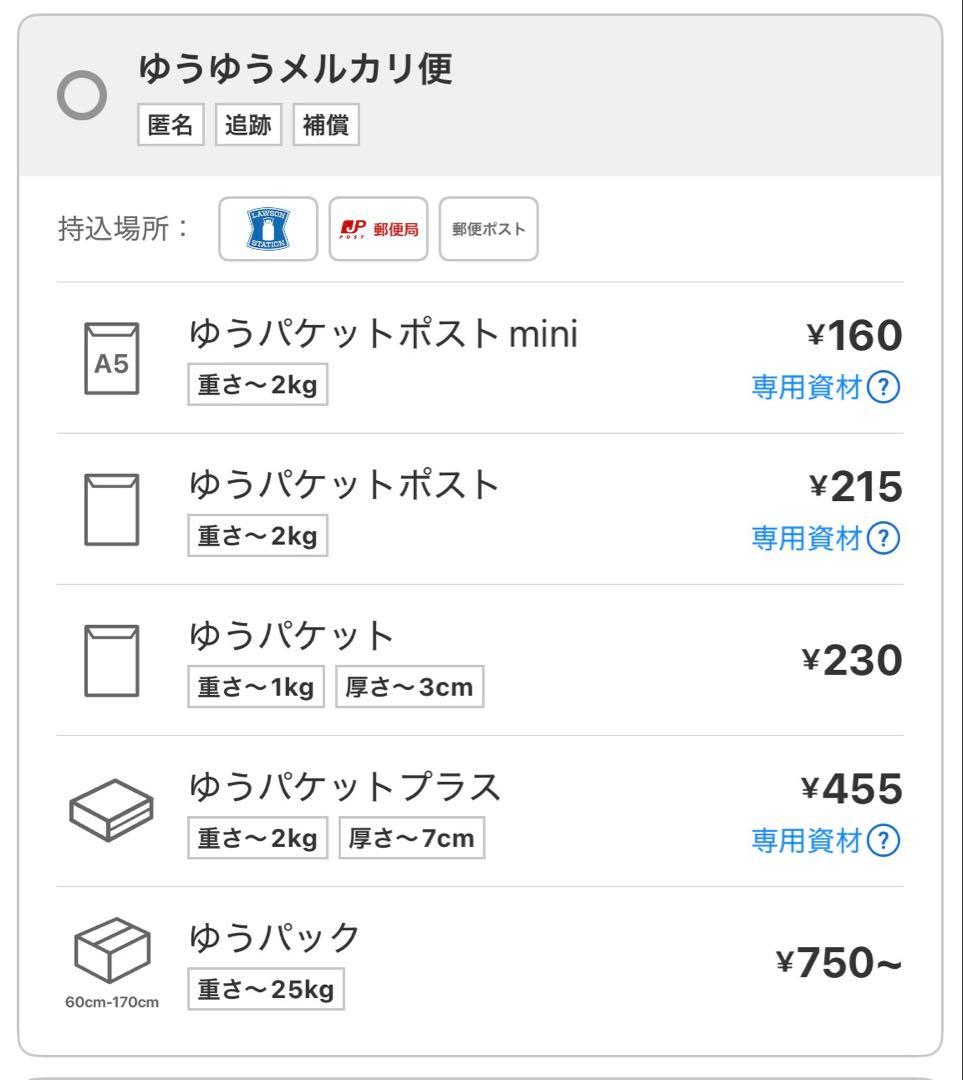Click the 補償 tag

coord(326,127)
